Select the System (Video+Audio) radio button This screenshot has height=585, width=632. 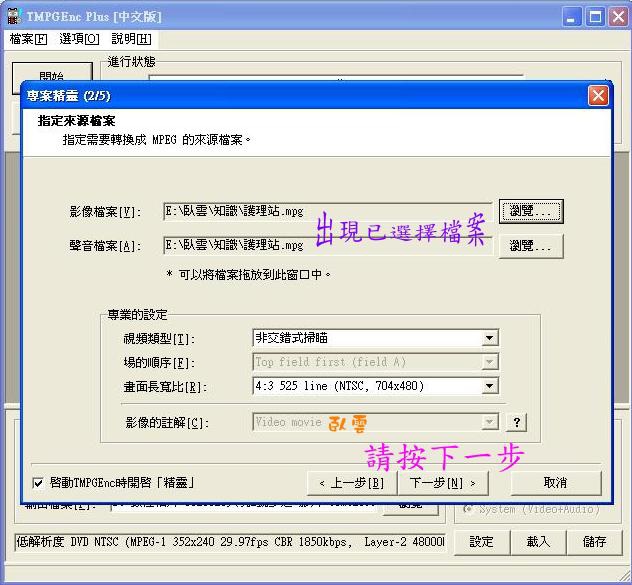468,510
